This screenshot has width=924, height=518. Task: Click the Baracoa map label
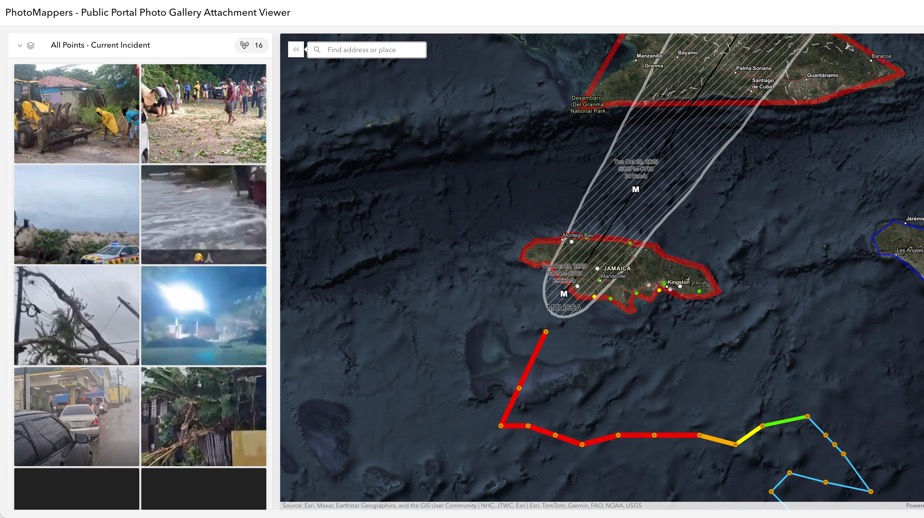pyautogui.click(x=882, y=56)
